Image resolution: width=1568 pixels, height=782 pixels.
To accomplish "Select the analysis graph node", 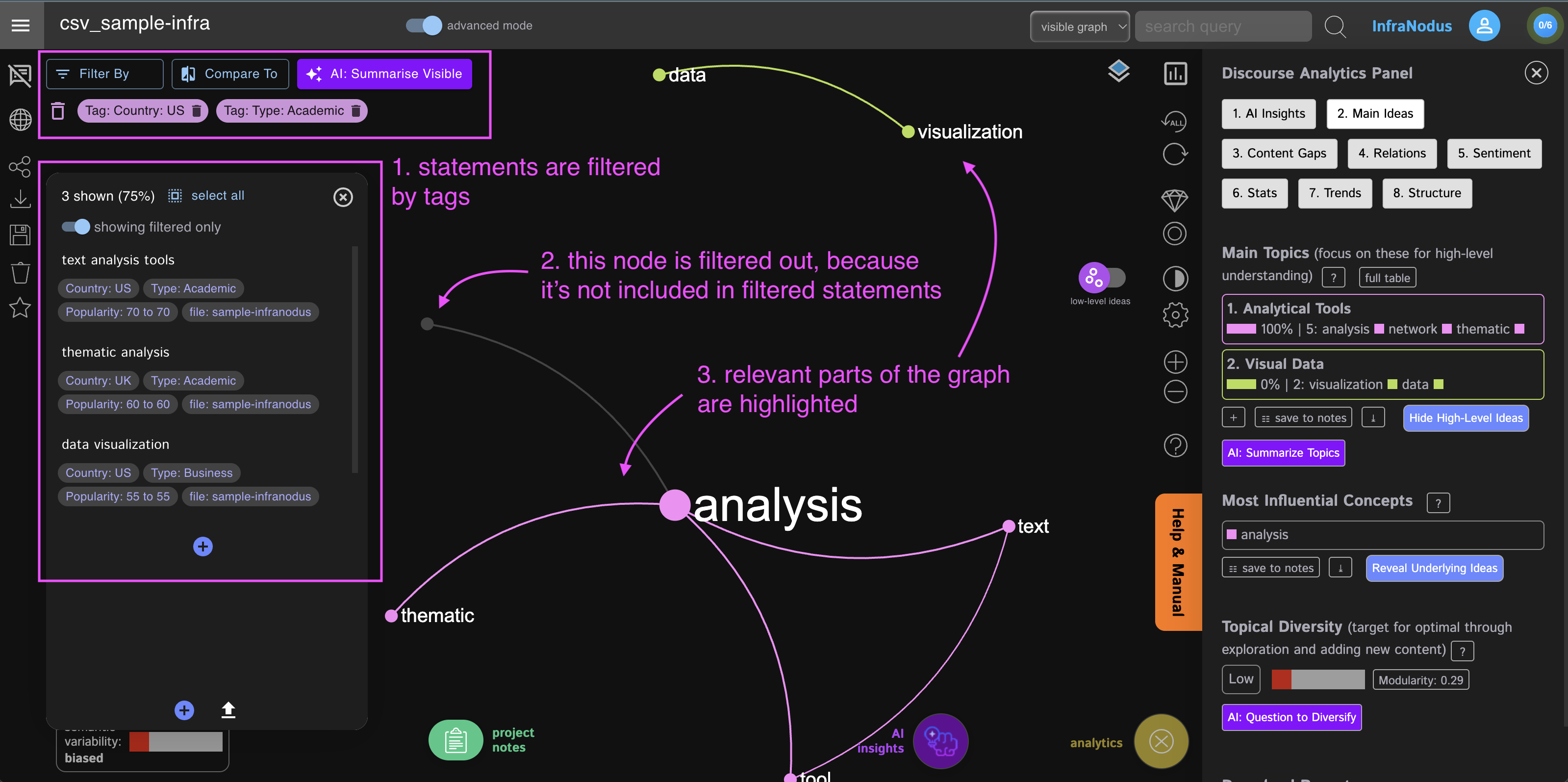I will click(x=675, y=505).
